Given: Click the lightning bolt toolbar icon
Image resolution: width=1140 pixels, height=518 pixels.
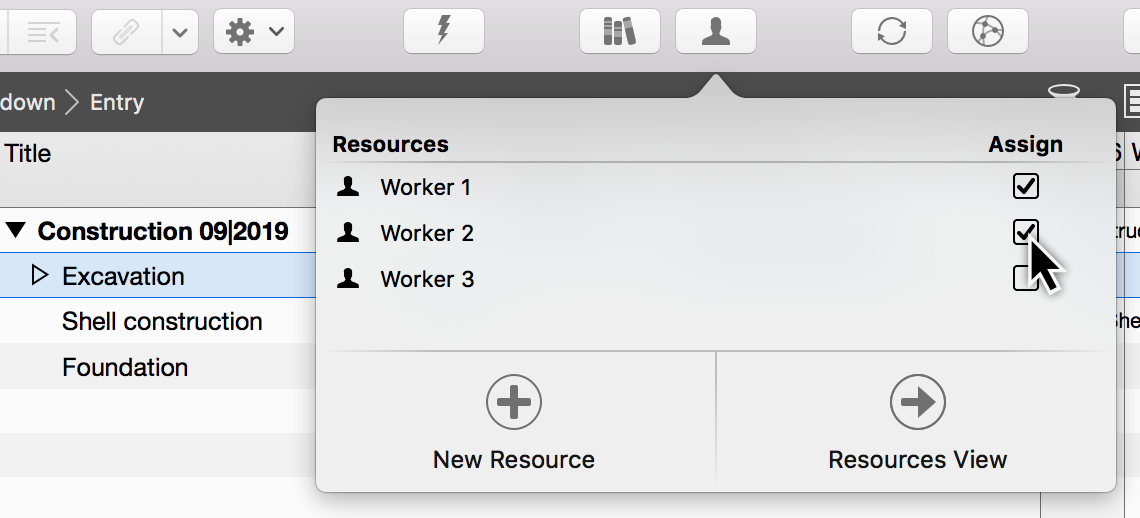Looking at the screenshot, I should (444, 31).
